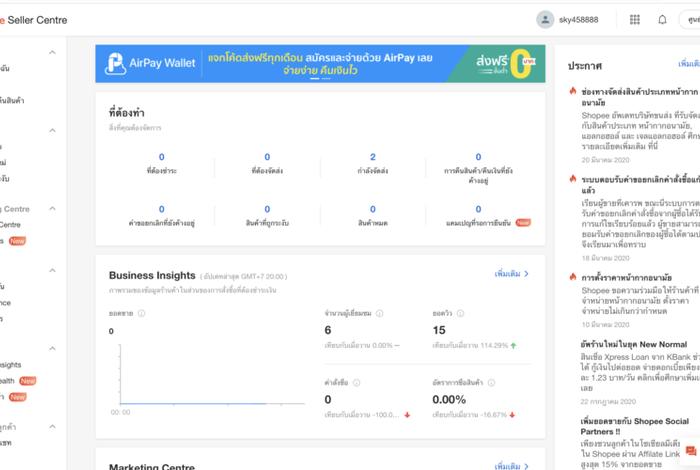
Task: Open ที่ต้องชำระ to-do item
Action: (161, 163)
